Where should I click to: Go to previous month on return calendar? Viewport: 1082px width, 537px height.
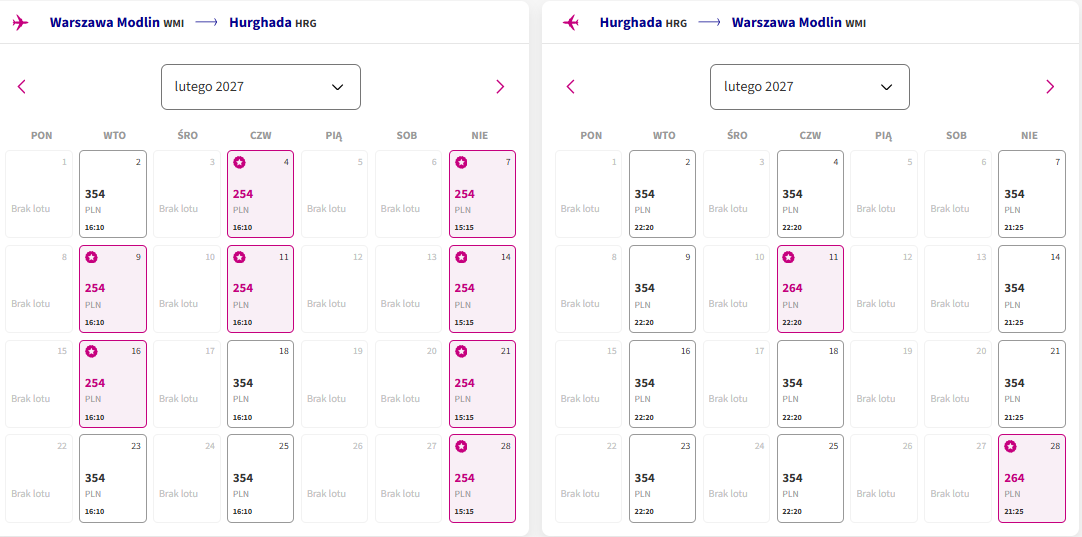coord(570,87)
